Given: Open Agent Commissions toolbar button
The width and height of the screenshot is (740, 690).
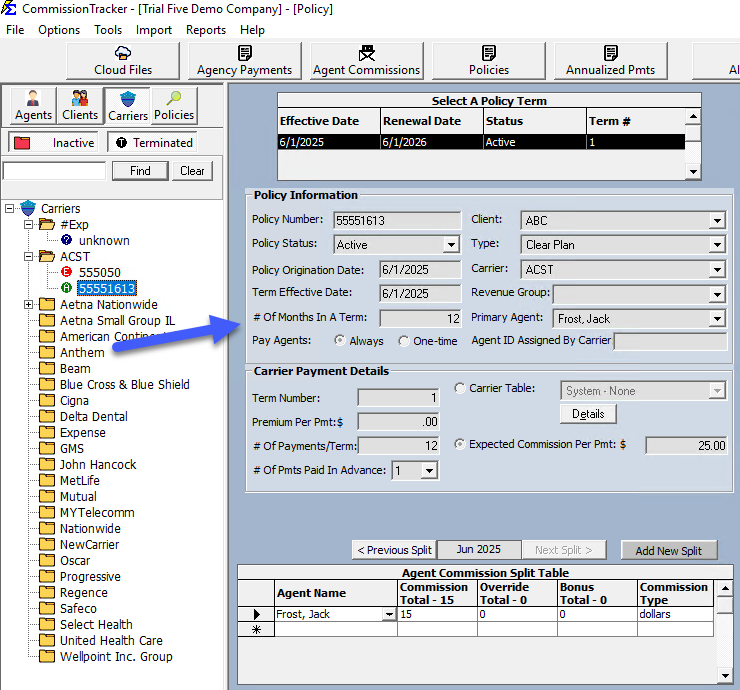Looking at the screenshot, I should [x=366, y=61].
